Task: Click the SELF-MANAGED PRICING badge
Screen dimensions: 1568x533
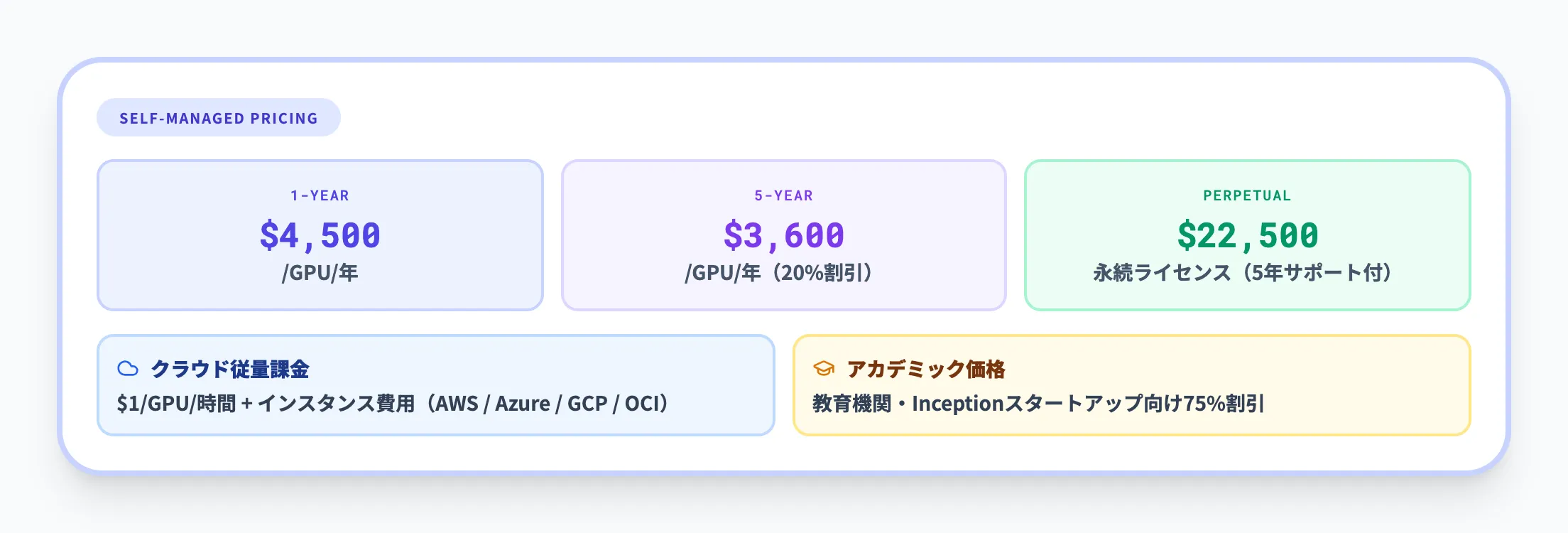Action: coord(218,118)
